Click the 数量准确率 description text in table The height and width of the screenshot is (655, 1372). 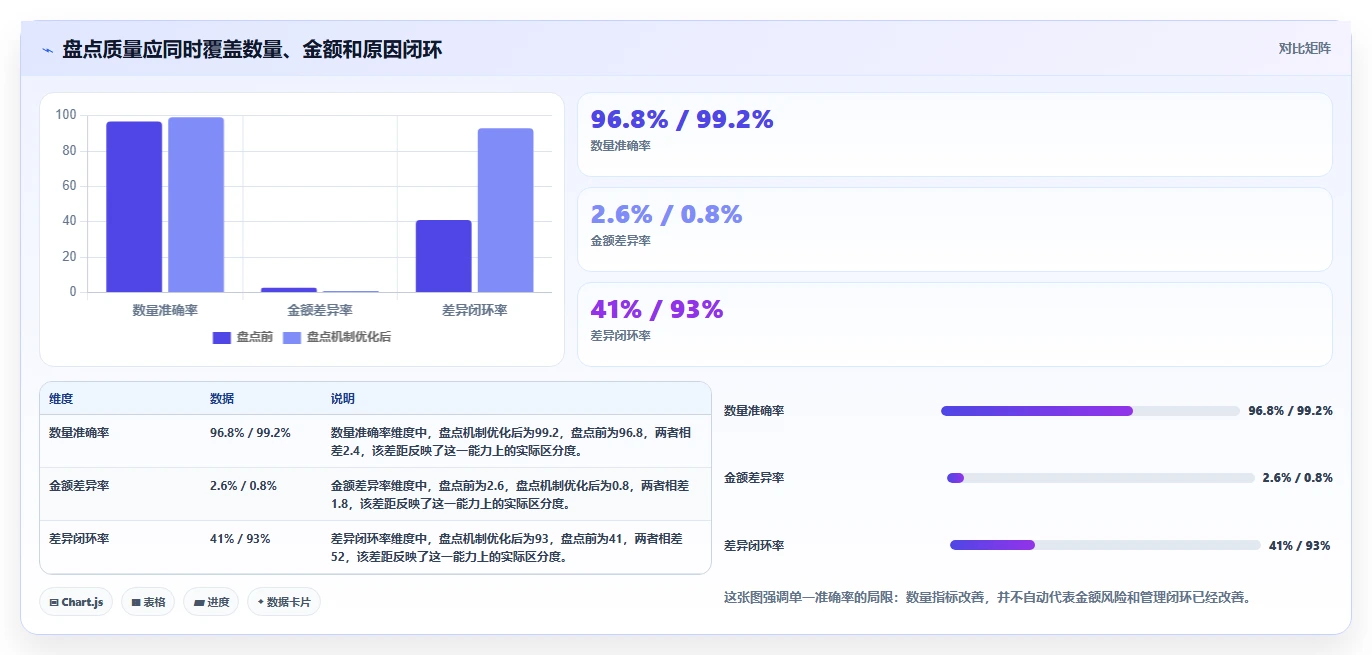(511, 442)
